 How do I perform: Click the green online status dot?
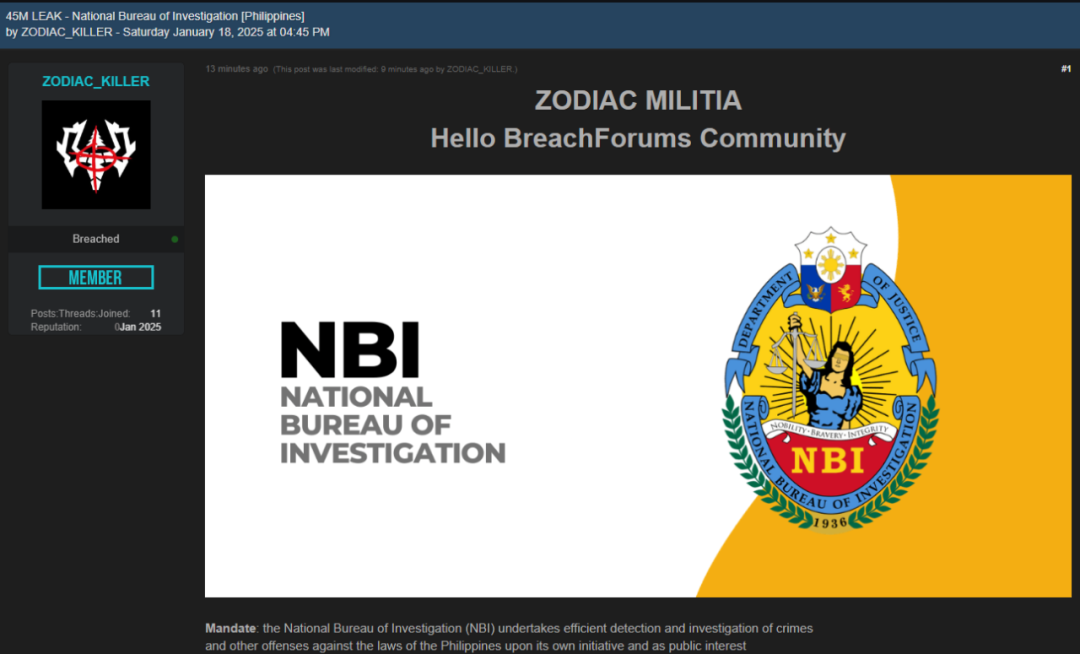tap(175, 240)
